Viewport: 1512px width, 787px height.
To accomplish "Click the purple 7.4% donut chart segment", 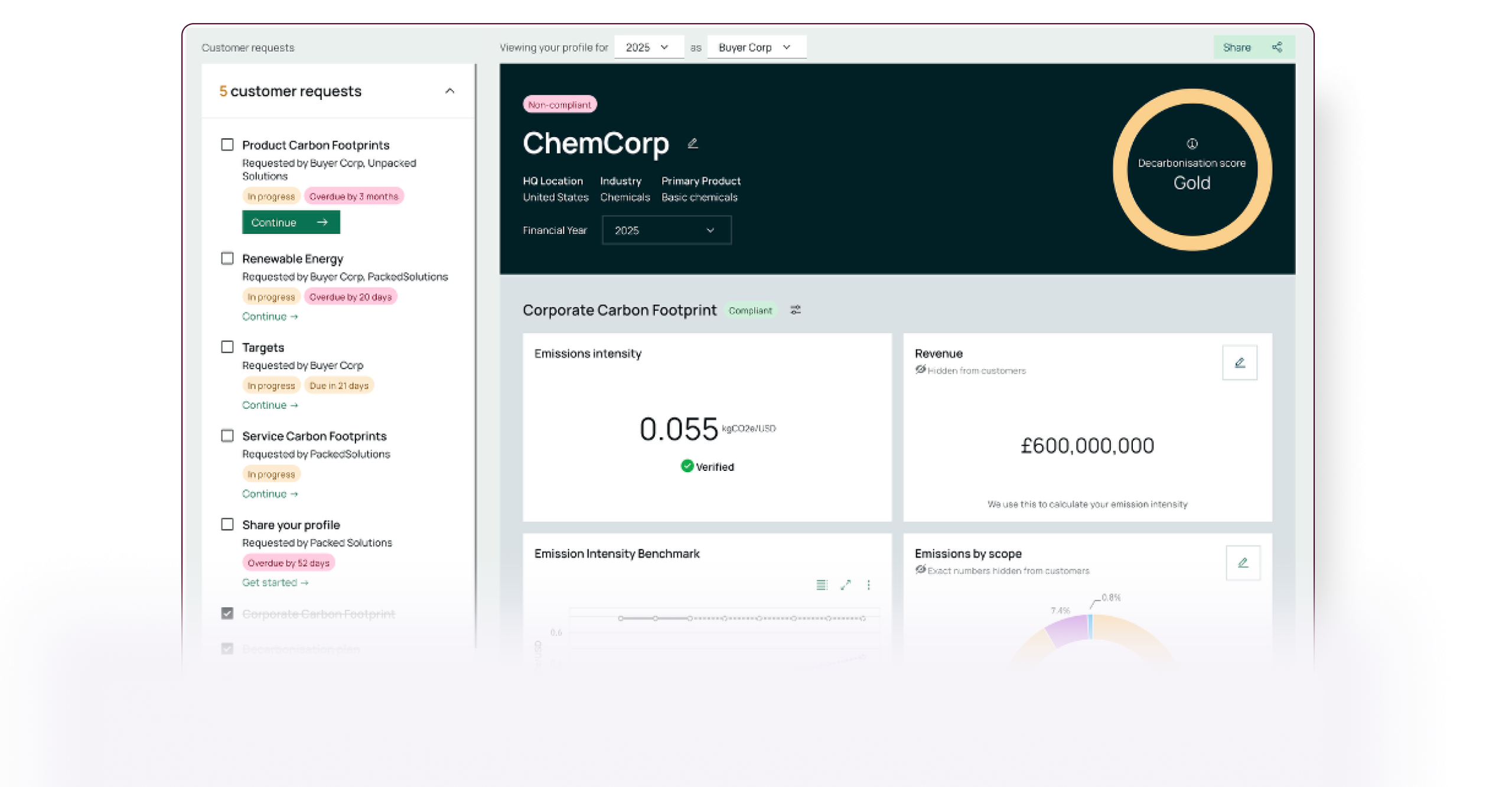I will 1068,630.
